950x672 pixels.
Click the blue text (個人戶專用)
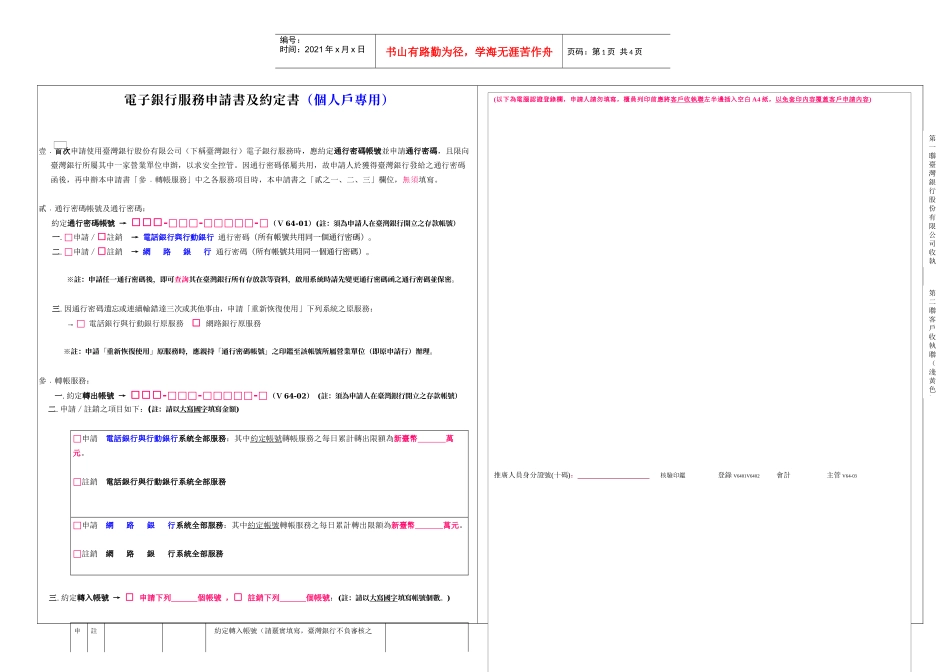(347, 100)
